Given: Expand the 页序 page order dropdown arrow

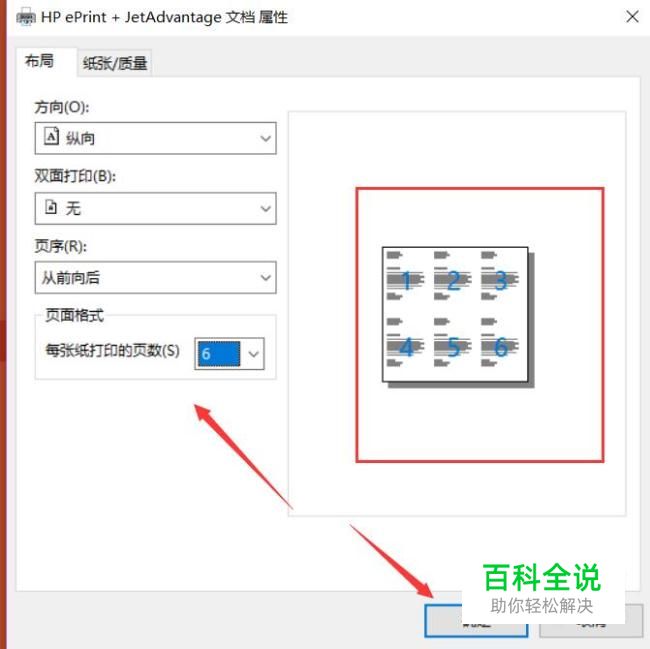Looking at the screenshot, I should point(265,277).
